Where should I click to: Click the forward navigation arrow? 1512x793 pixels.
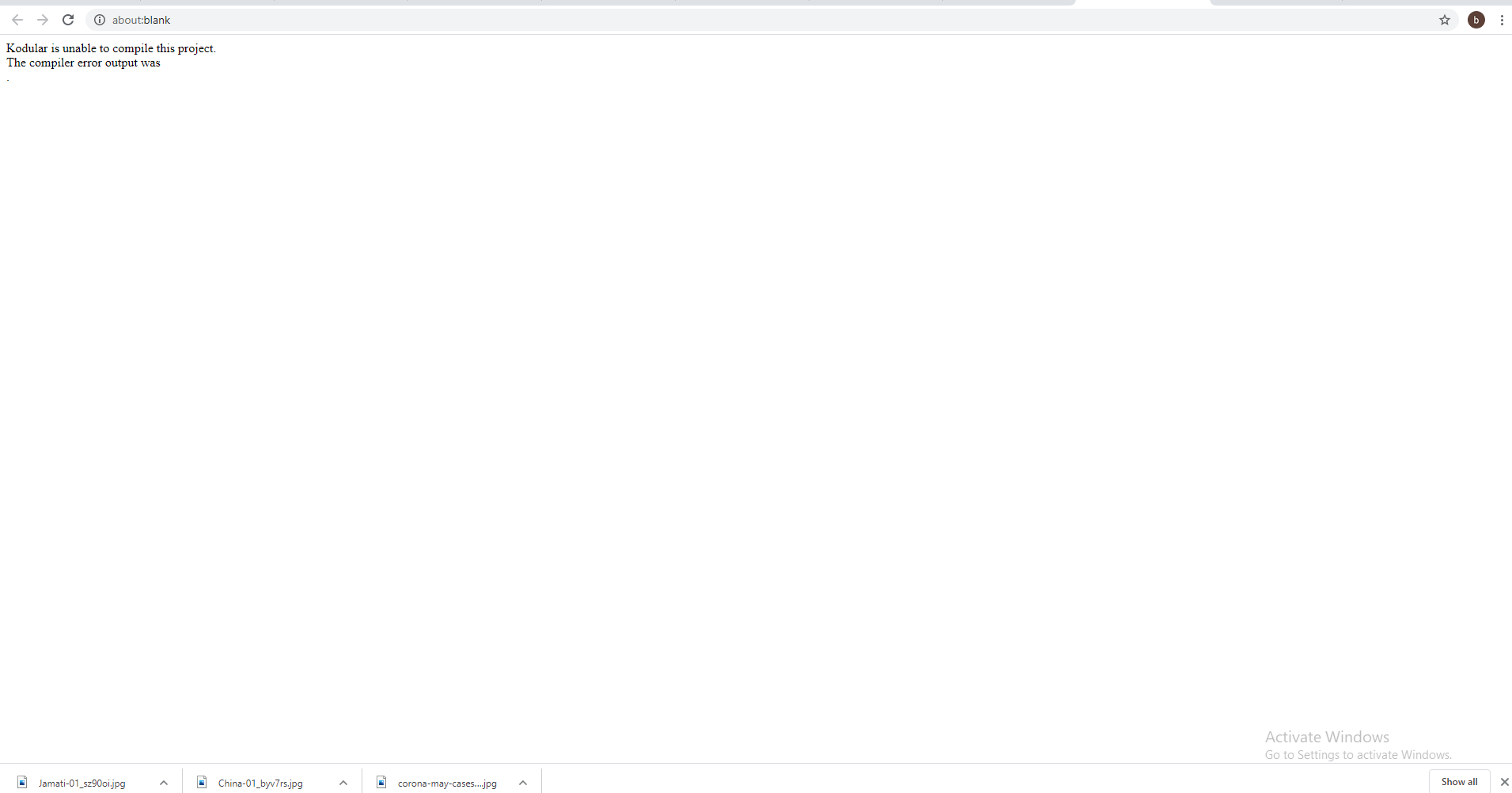(x=43, y=20)
